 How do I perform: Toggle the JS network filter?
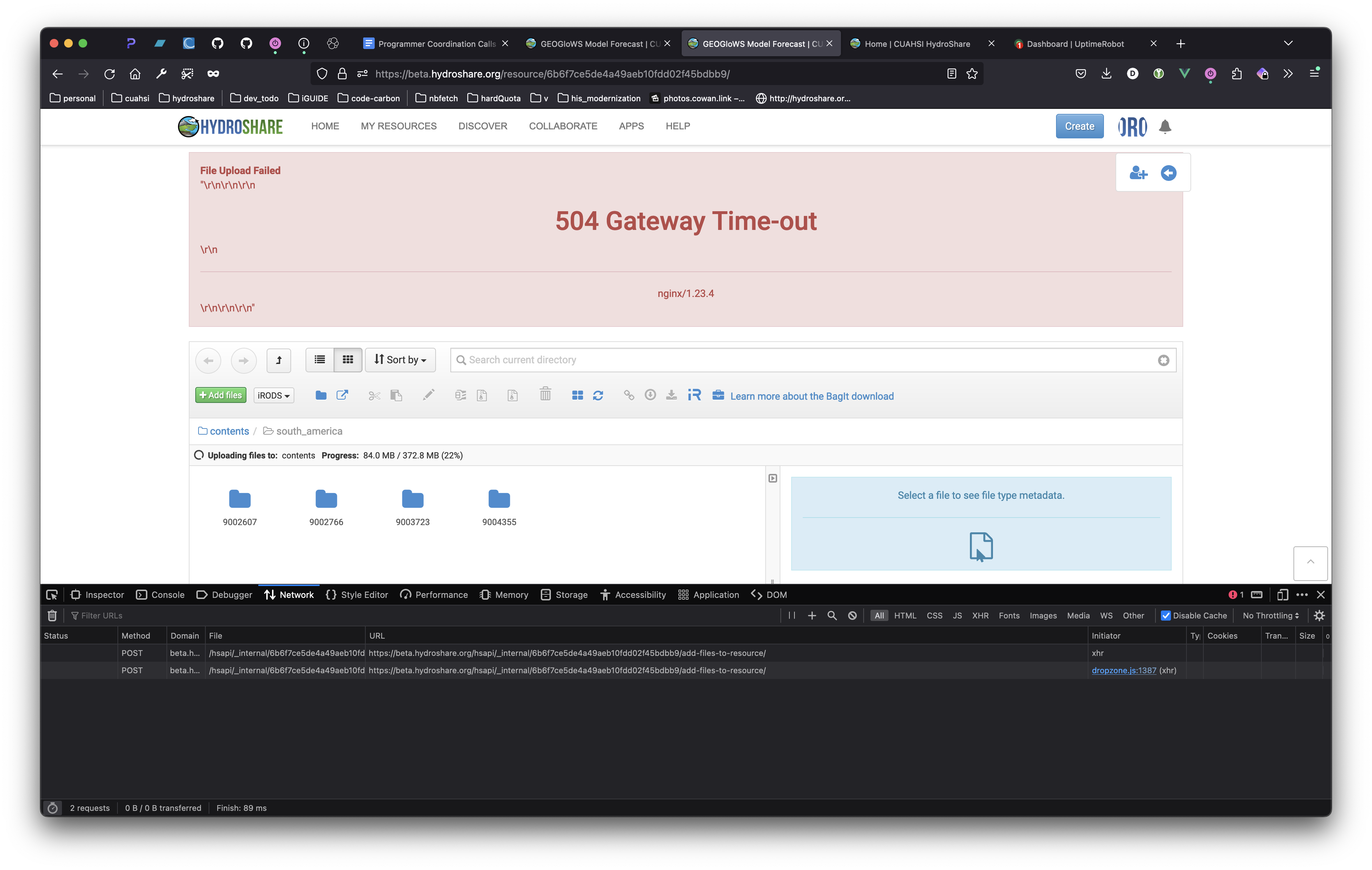point(957,615)
